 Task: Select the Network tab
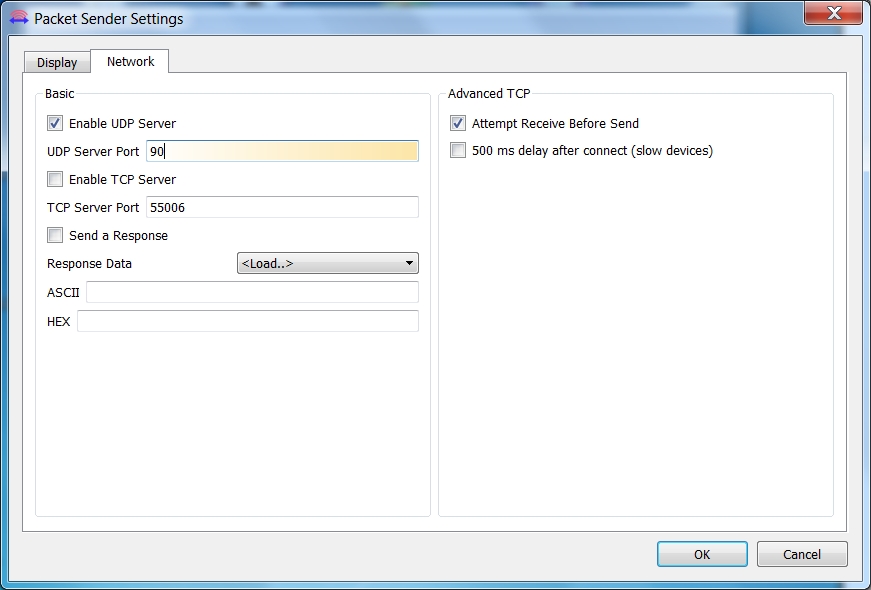[130, 61]
